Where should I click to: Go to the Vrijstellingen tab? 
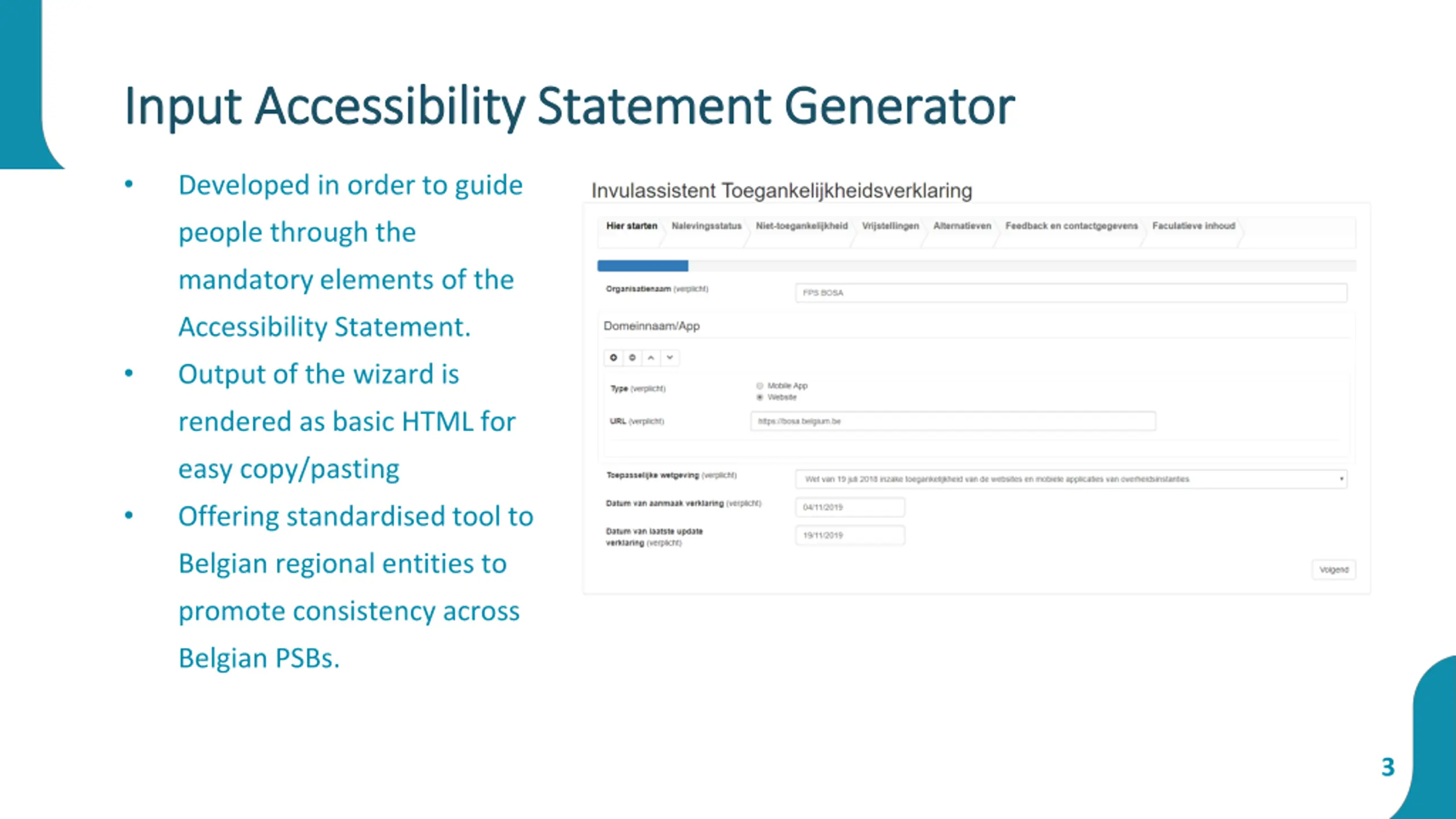(890, 226)
